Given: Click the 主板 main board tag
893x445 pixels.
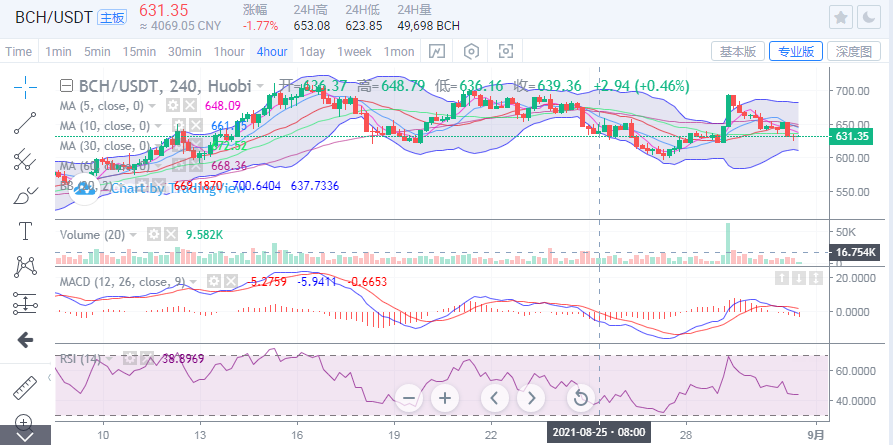Looking at the screenshot, I should tap(112, 18).
